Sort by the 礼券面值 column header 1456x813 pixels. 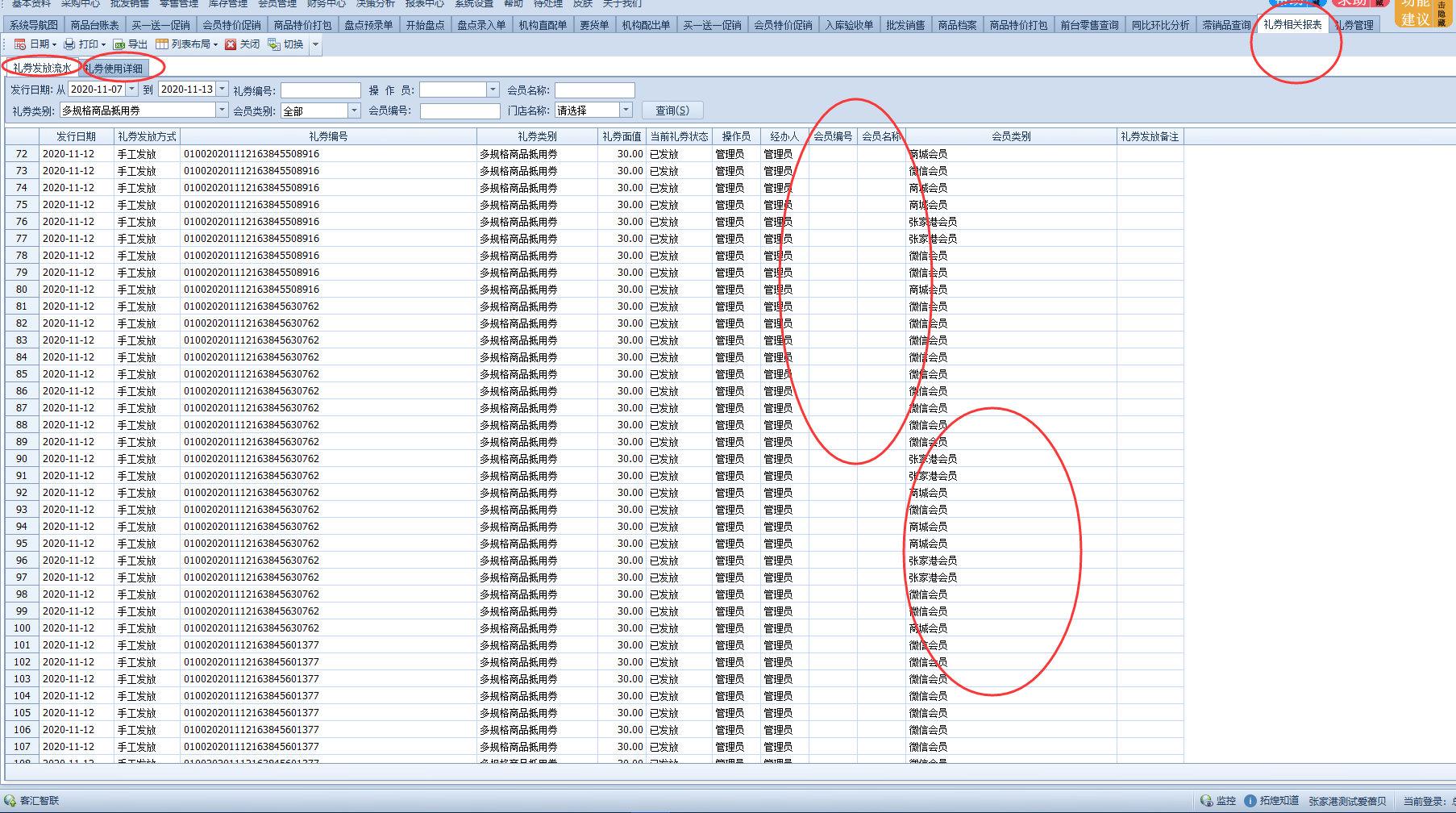[x=622, y=136]
